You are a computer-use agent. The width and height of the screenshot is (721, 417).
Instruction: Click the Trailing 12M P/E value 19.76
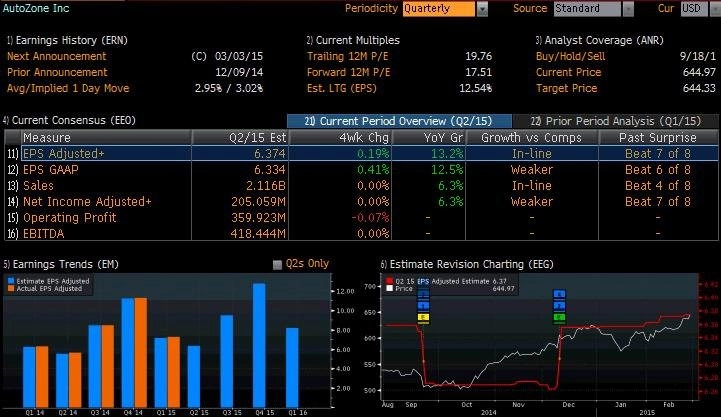point(479,56)
